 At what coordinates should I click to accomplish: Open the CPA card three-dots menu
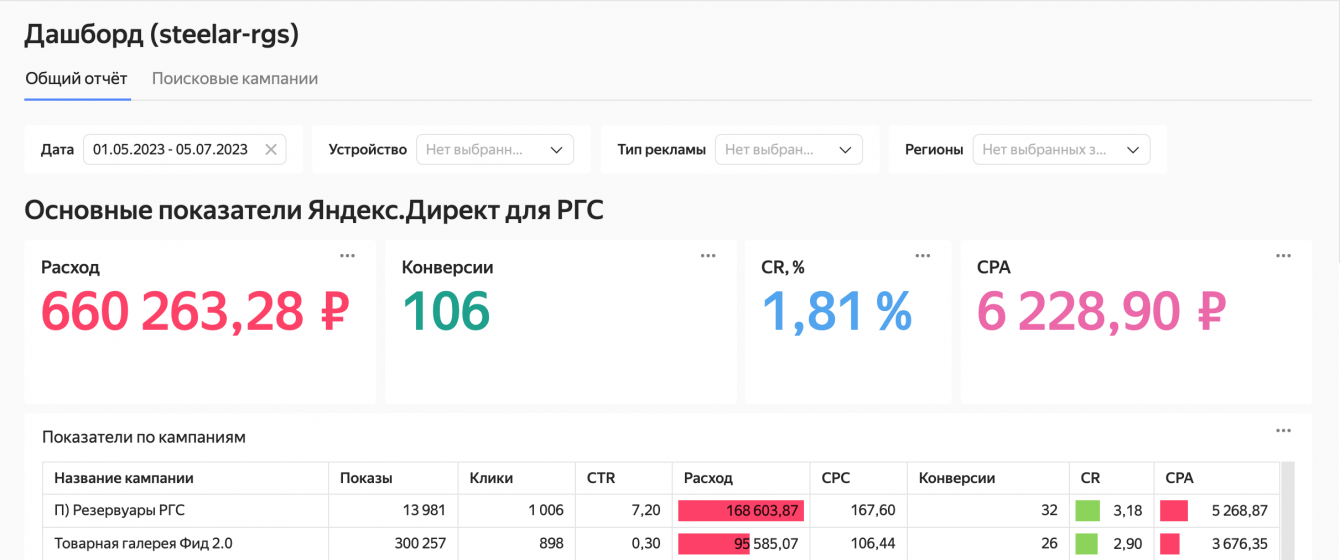pos(1283,256)
